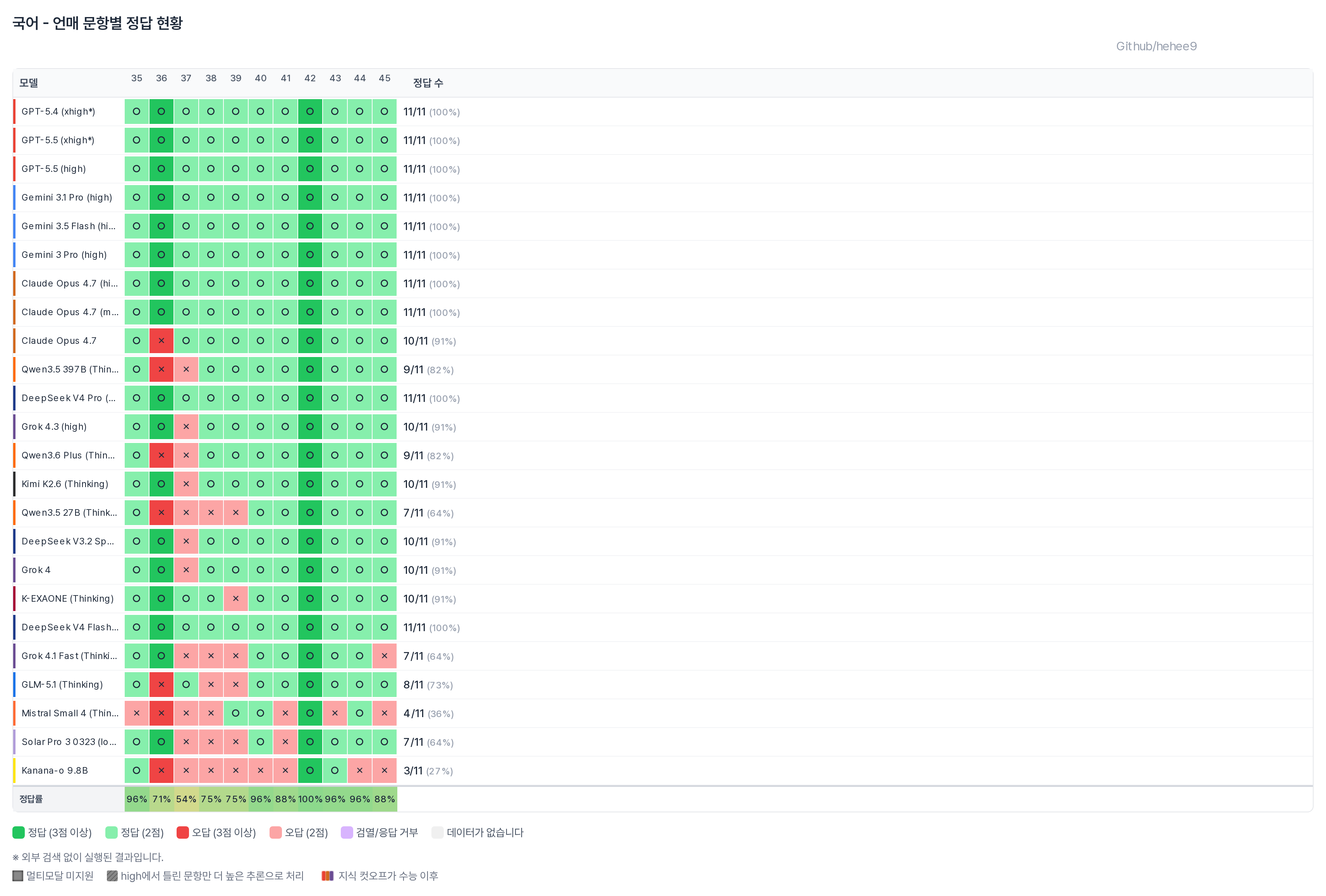Viewport: 1326px width, 896px height.
Task: Click the 정답 수 column header
Action: (x=428, y=83)
